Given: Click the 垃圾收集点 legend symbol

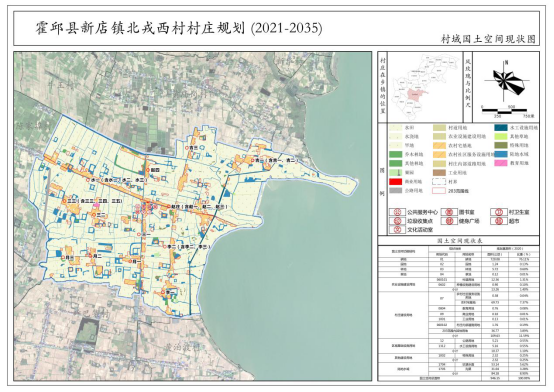Looking at the screenshot, I should click(397, 221).
